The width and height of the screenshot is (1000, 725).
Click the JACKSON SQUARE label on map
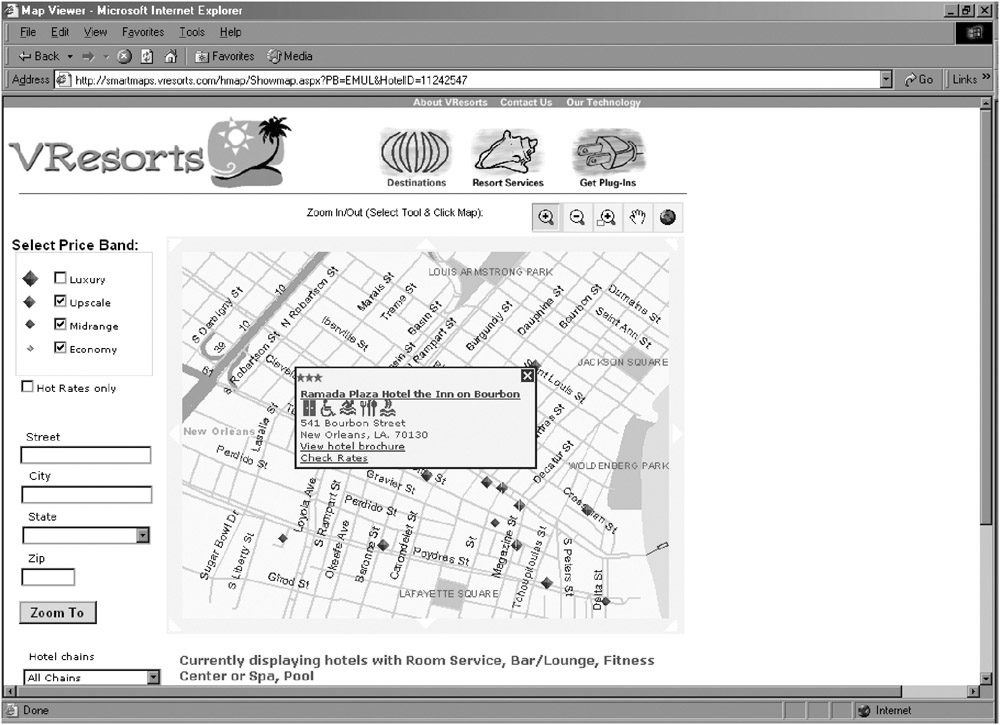tap(623, 362)
